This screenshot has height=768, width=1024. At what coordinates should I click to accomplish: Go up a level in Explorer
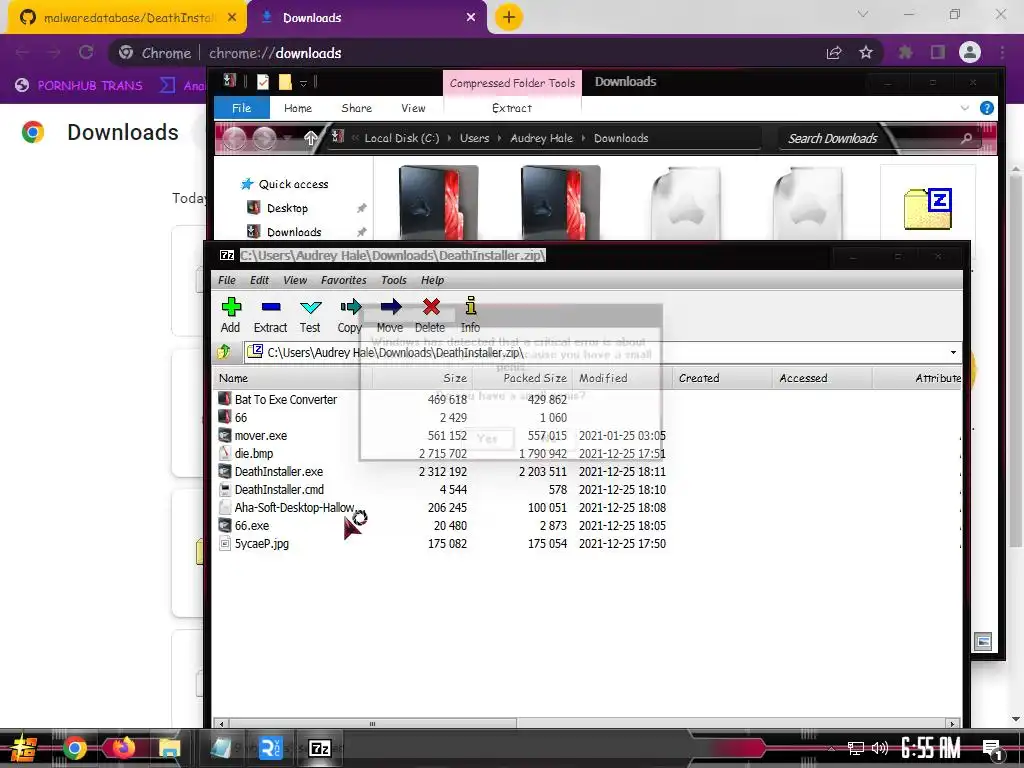311,138
